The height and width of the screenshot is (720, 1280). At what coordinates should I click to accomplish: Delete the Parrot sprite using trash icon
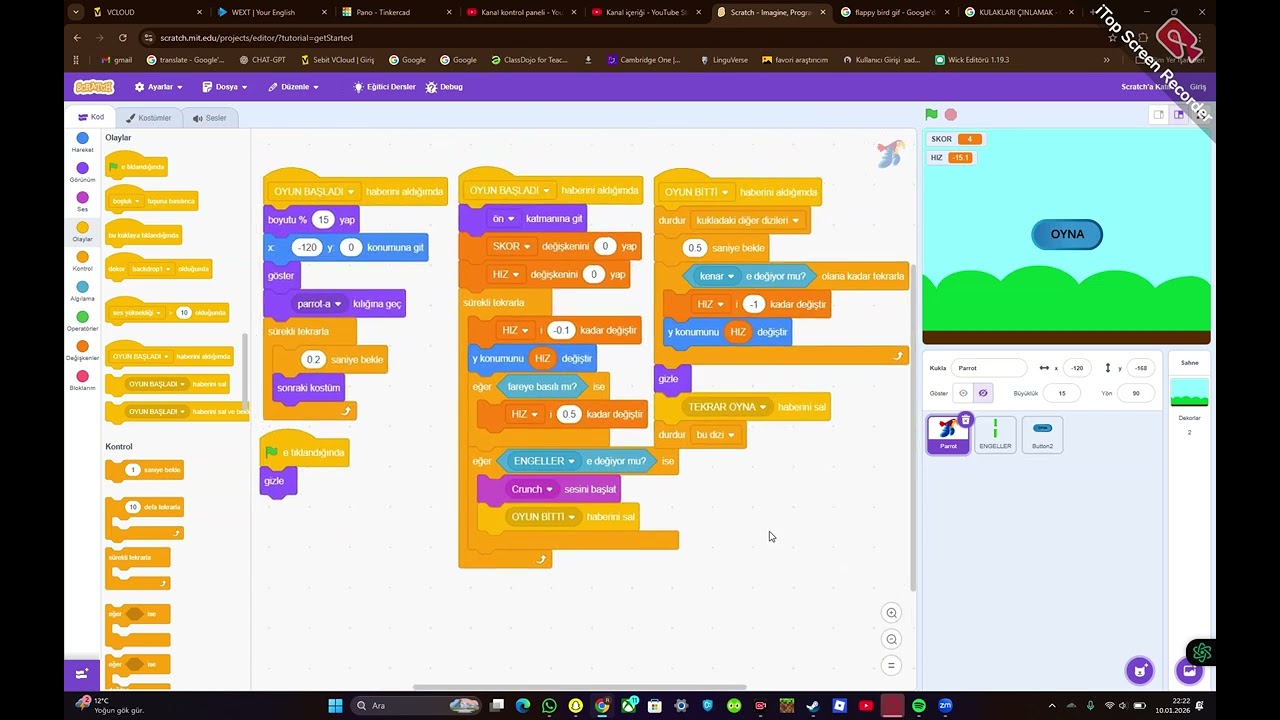coord(965,420)
